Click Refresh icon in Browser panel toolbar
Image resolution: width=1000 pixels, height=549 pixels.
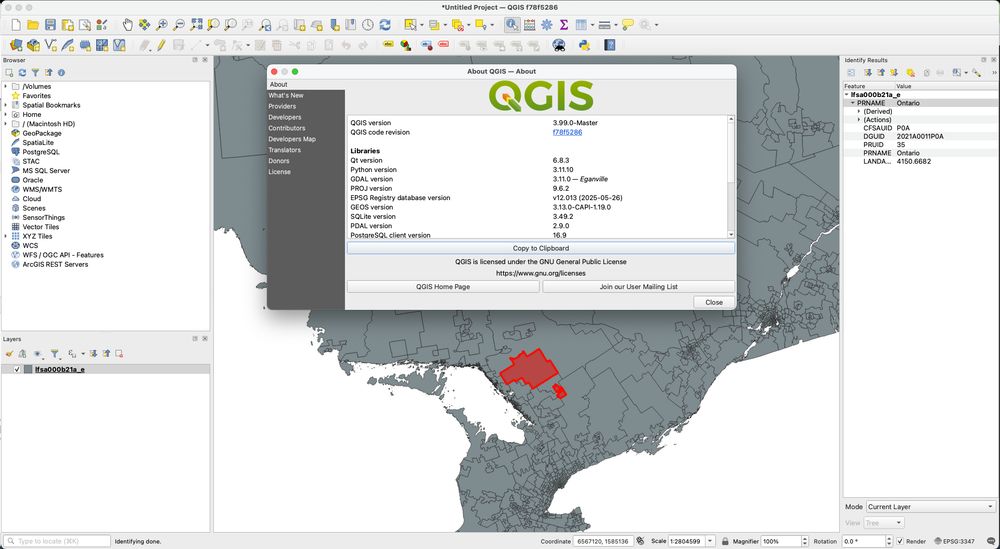click(22, 73)
